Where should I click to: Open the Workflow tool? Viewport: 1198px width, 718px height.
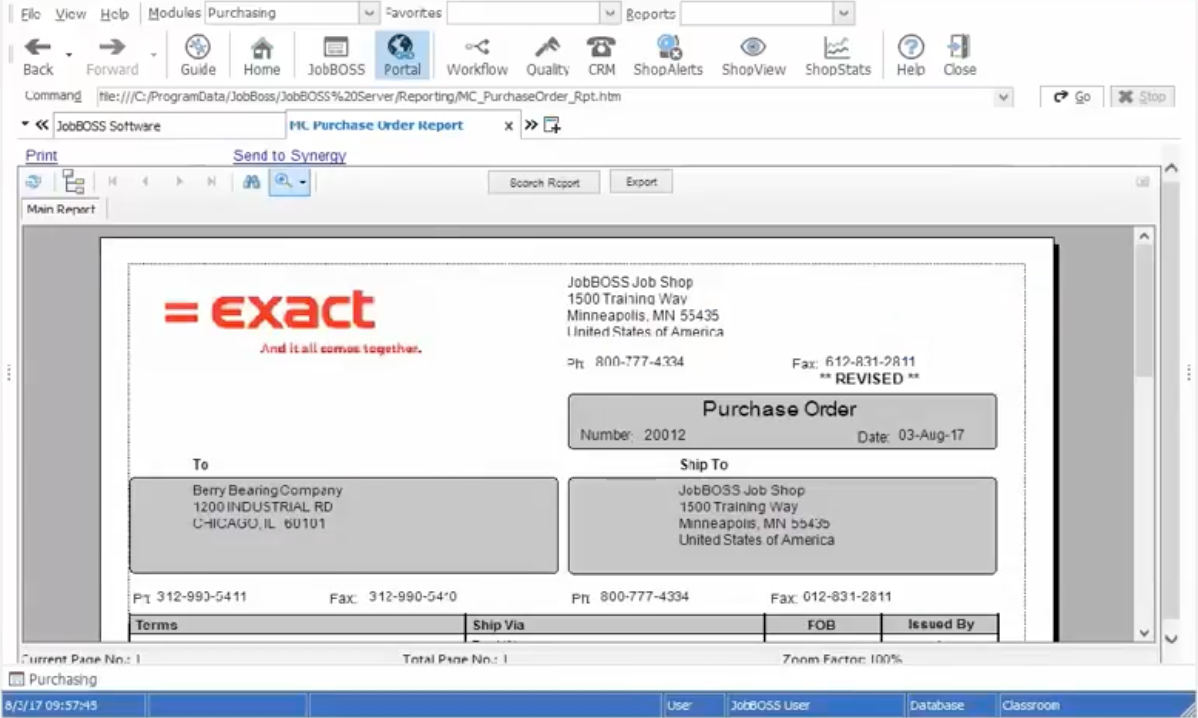coord(477,55)
